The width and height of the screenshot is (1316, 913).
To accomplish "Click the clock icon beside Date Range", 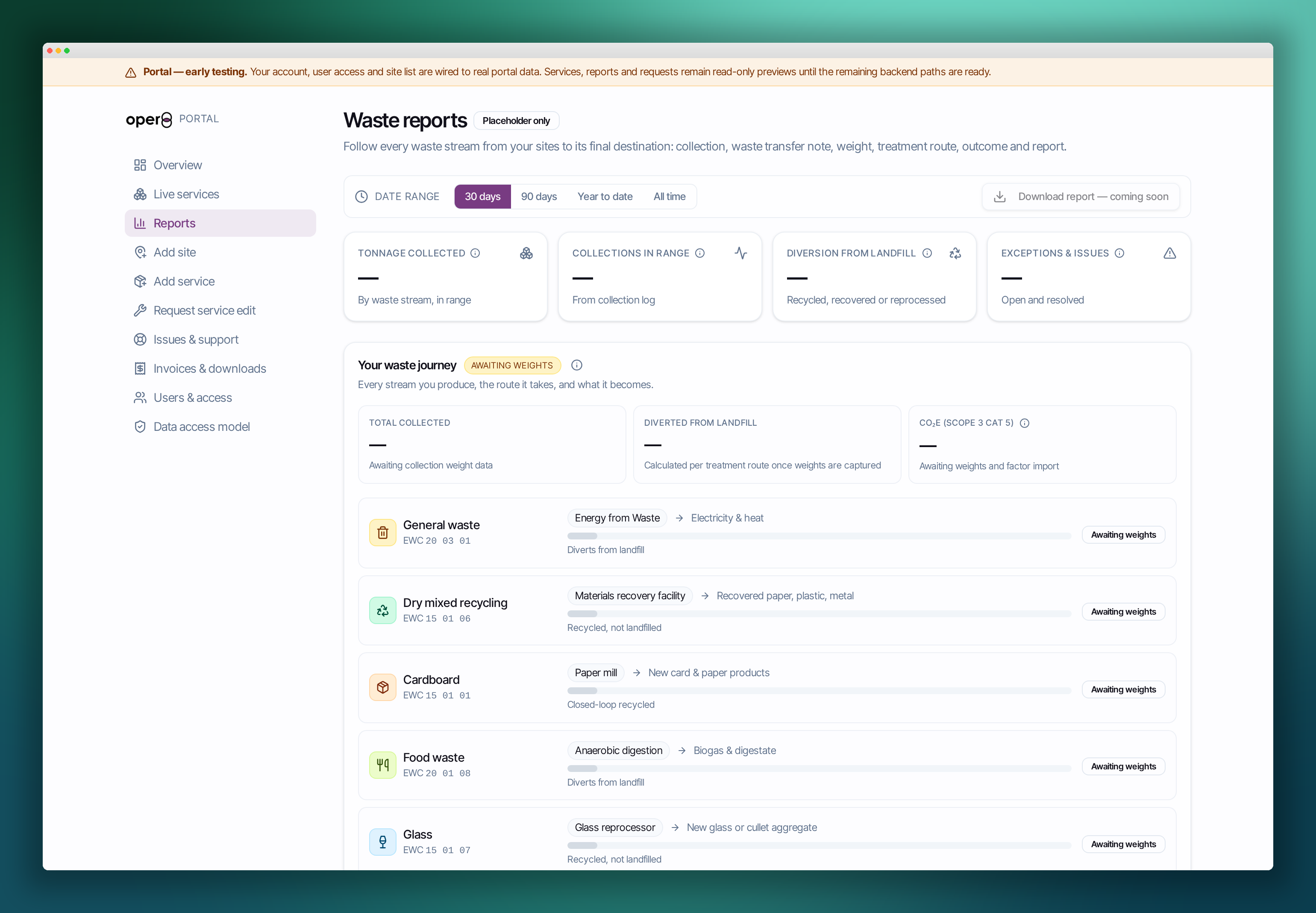I will click(361, 197).
